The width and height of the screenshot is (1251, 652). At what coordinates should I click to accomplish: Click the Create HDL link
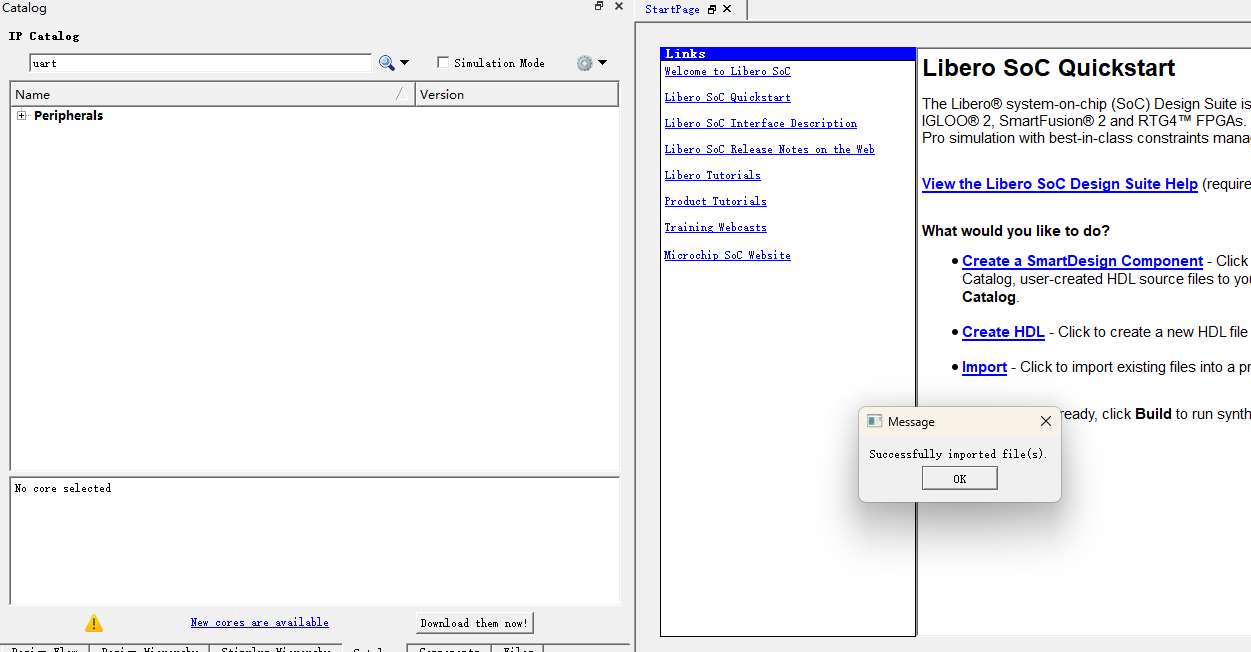click(x=1003, y=332)
